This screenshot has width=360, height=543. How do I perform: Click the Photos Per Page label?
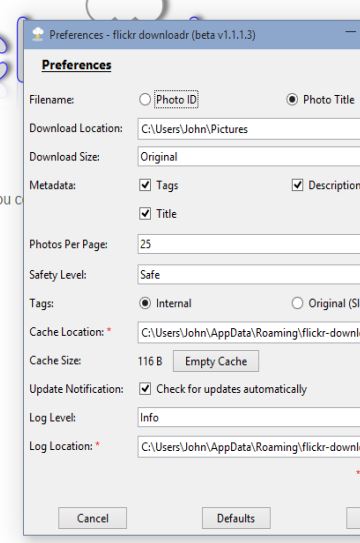point(68,244)
